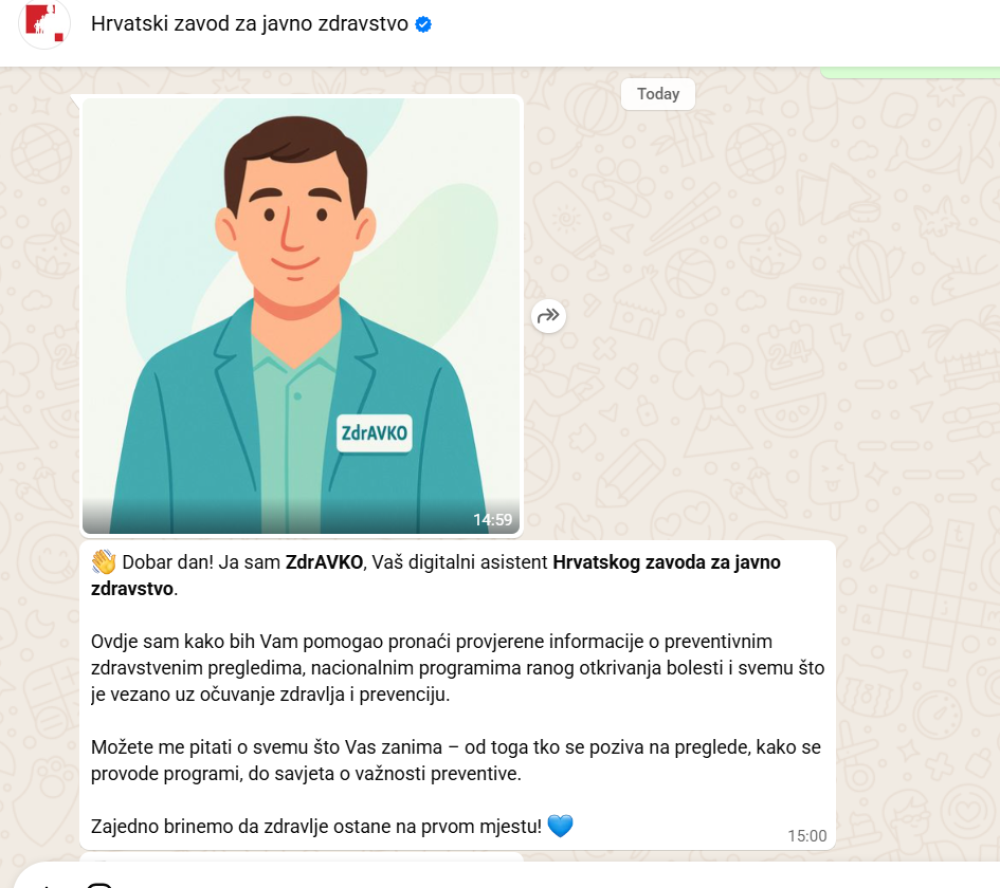Click the paragraph starting with Možete me pitati
1000x888 pixels.
(455, 760)
